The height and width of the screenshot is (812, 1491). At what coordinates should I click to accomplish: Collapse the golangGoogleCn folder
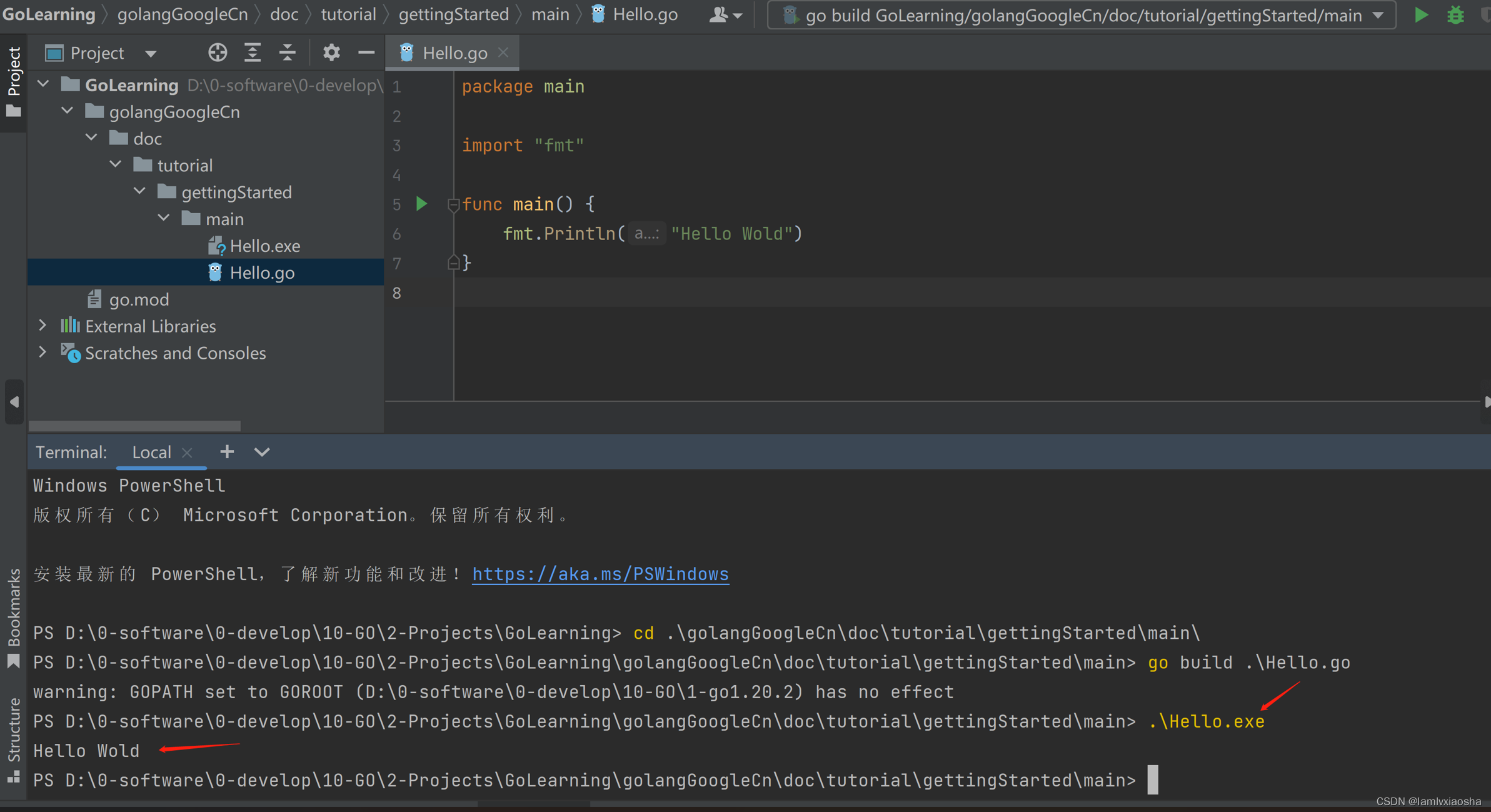68,111
